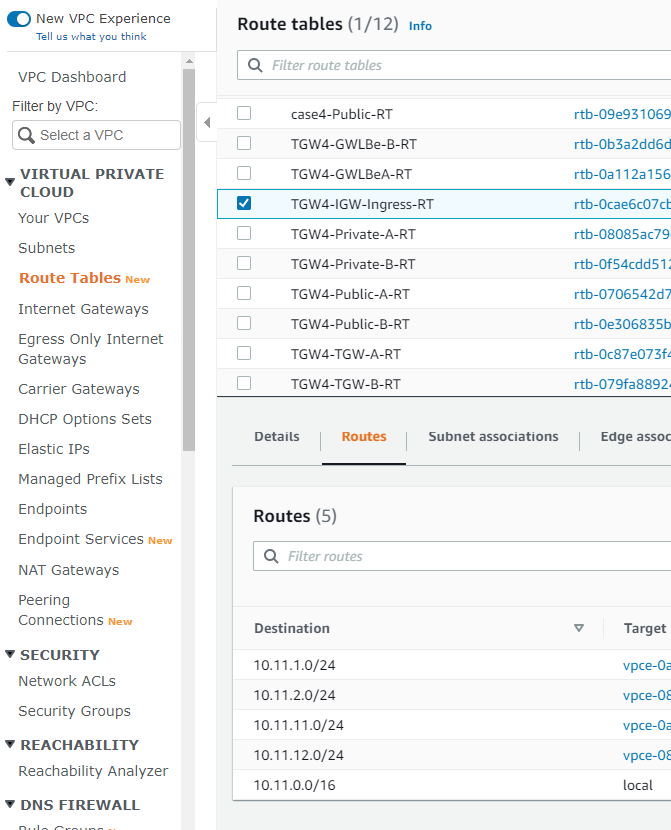
Task: Open Managed Prefix Lists
Action: click(90, 479)
